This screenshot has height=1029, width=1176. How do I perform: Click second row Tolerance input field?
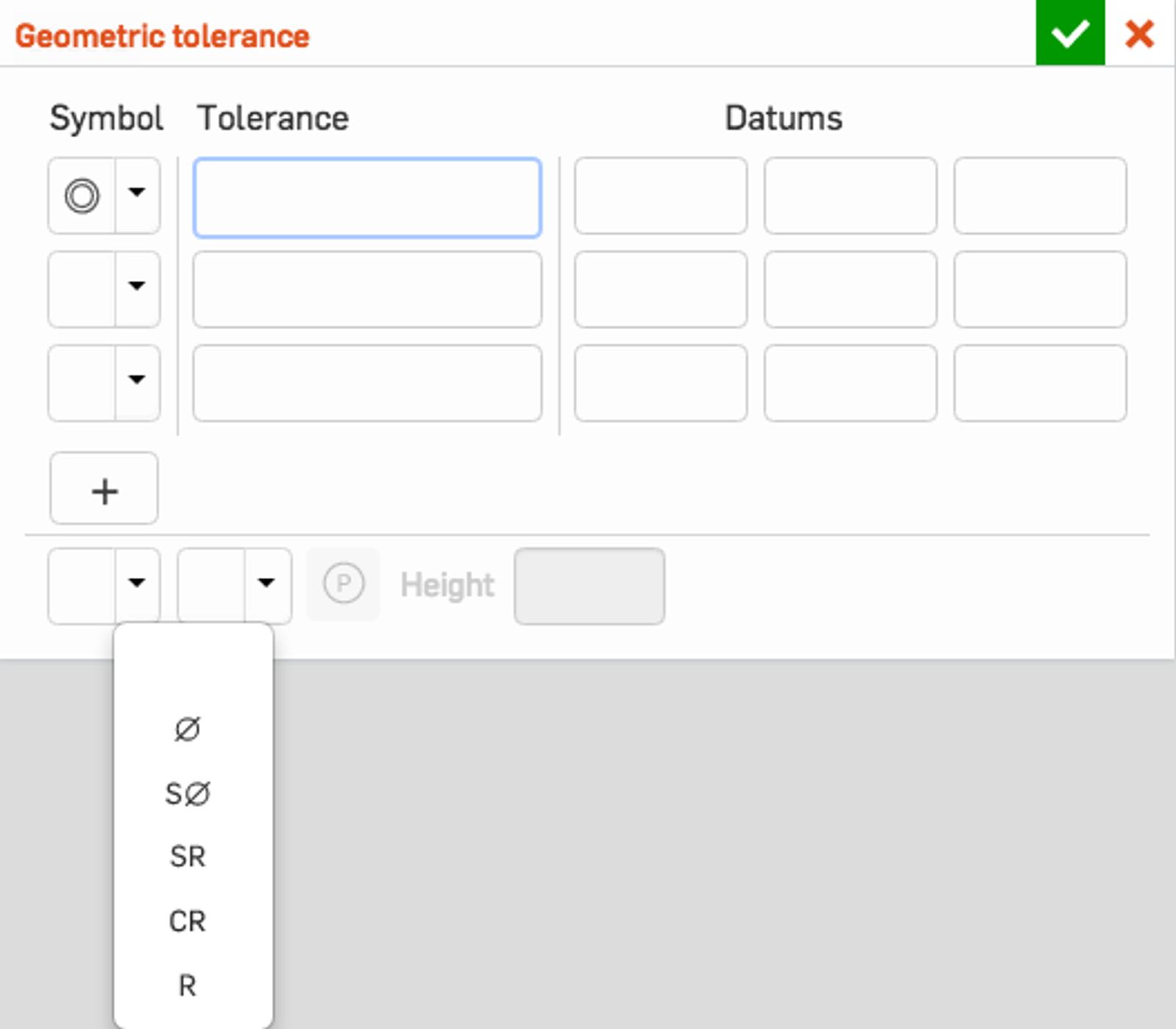pyautogui.click(x=367, y=290)
